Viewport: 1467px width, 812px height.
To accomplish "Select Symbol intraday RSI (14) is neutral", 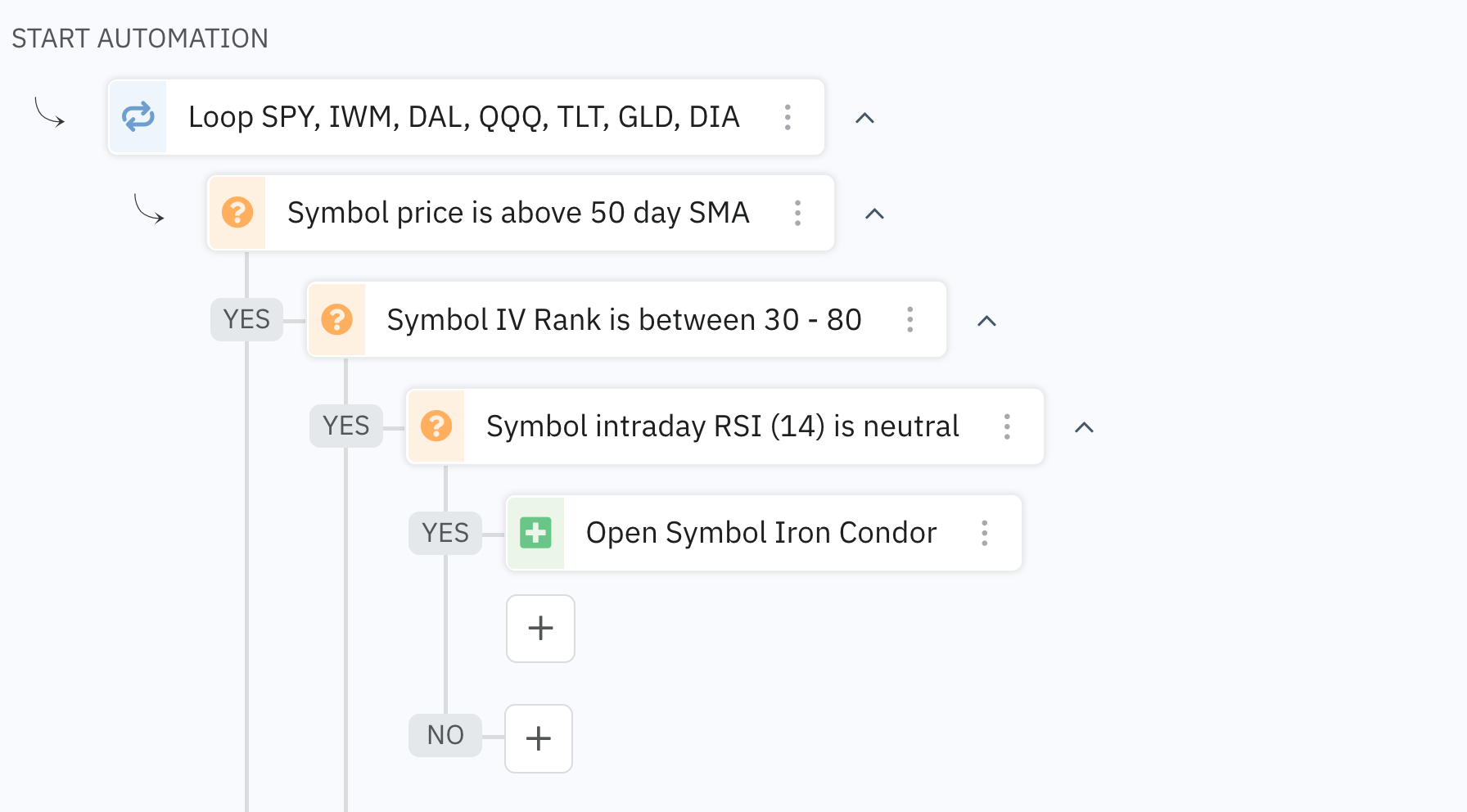I will click(x=722, y=426).
